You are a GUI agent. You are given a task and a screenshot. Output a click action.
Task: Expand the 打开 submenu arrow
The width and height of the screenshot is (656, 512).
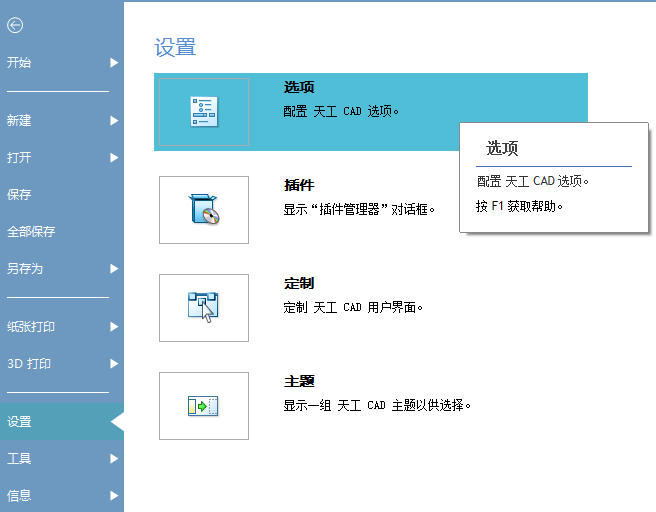click(114, 158)
